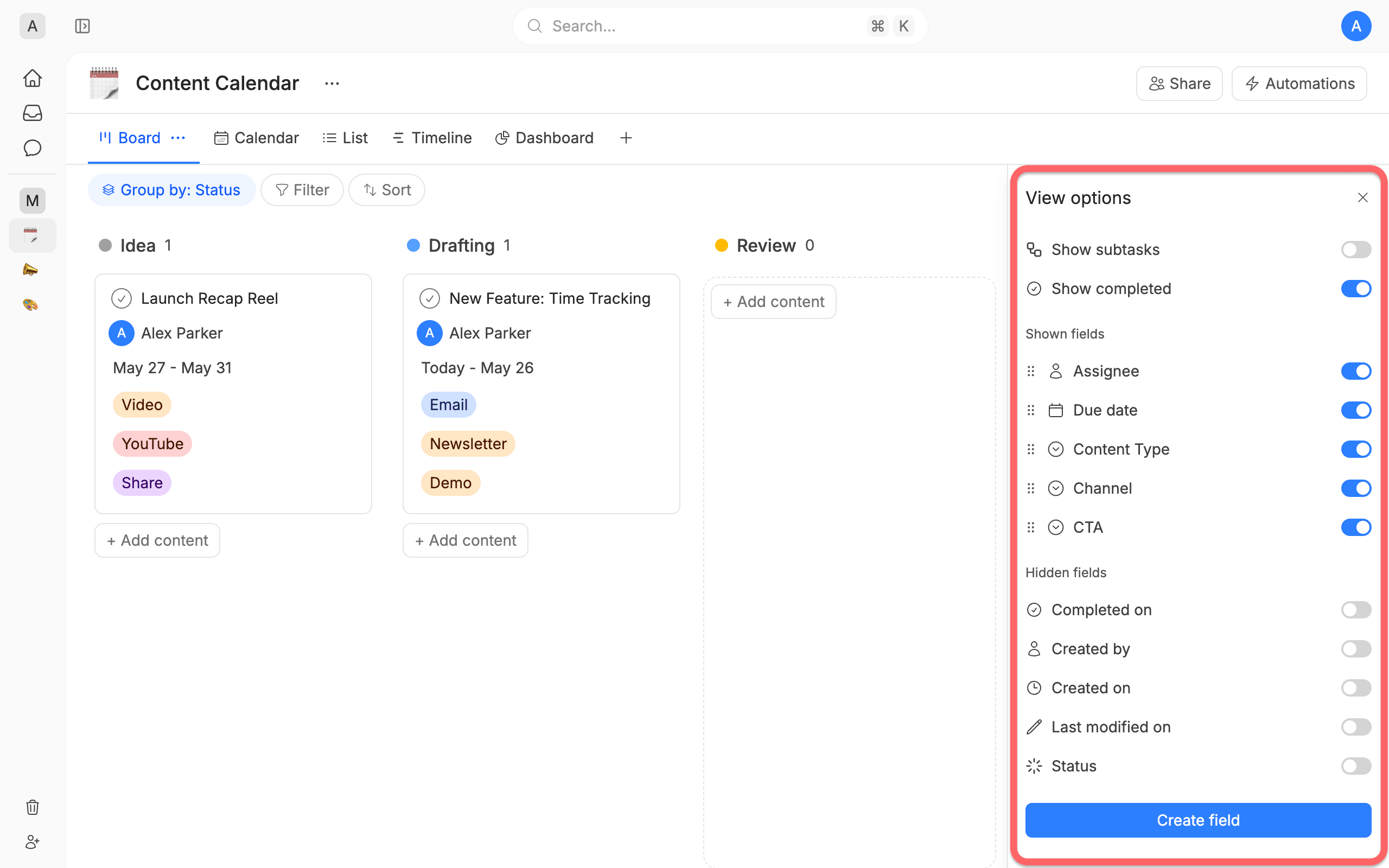Open the Sort options
Viewport: 1389px width, 868px height.
(387, 190)
